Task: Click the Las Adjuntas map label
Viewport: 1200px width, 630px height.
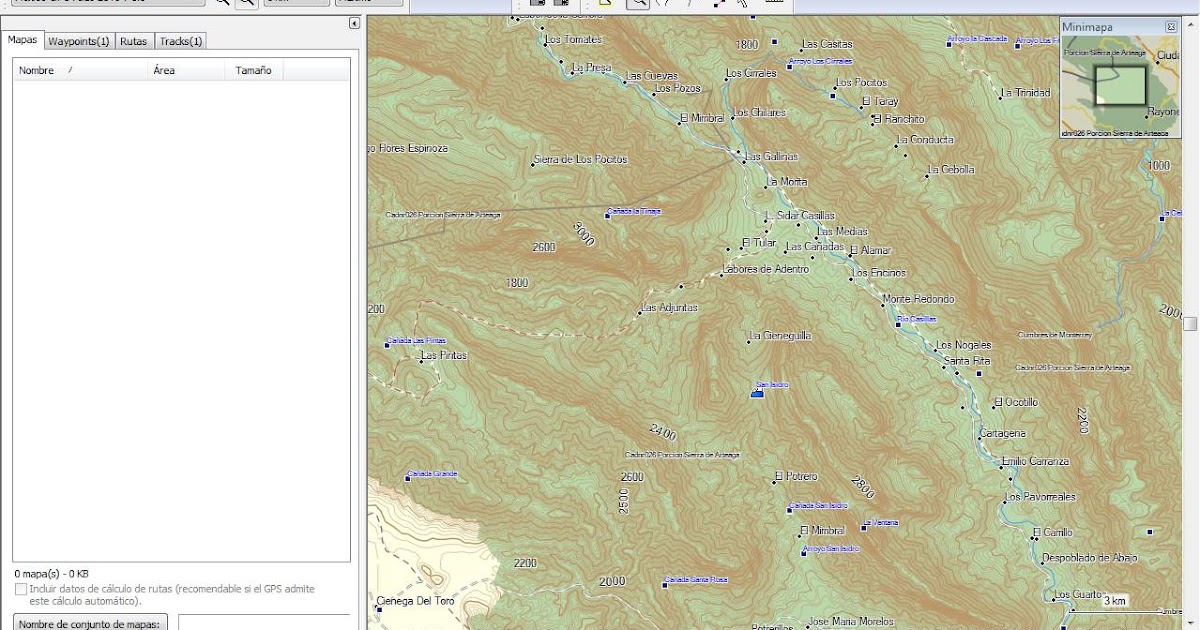Action: [x=670, y=308]
